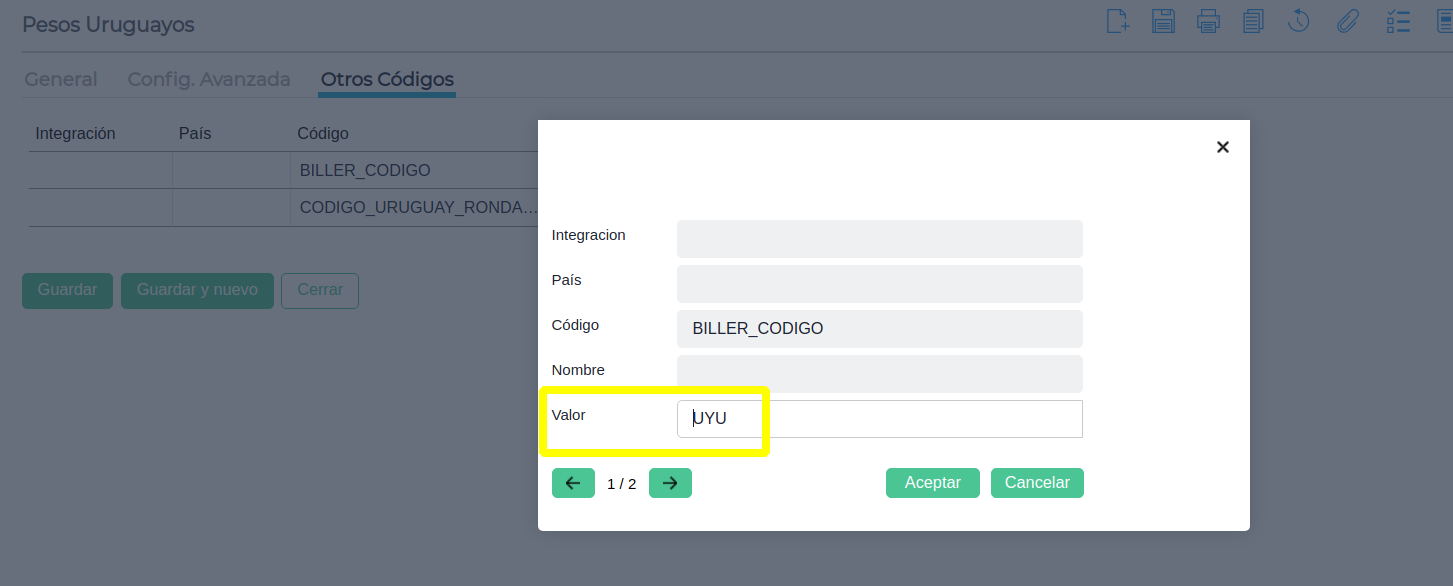Click the paperclip attachments icon
This screenshot has width=1453, height=586.
(x=1348, y=21)
